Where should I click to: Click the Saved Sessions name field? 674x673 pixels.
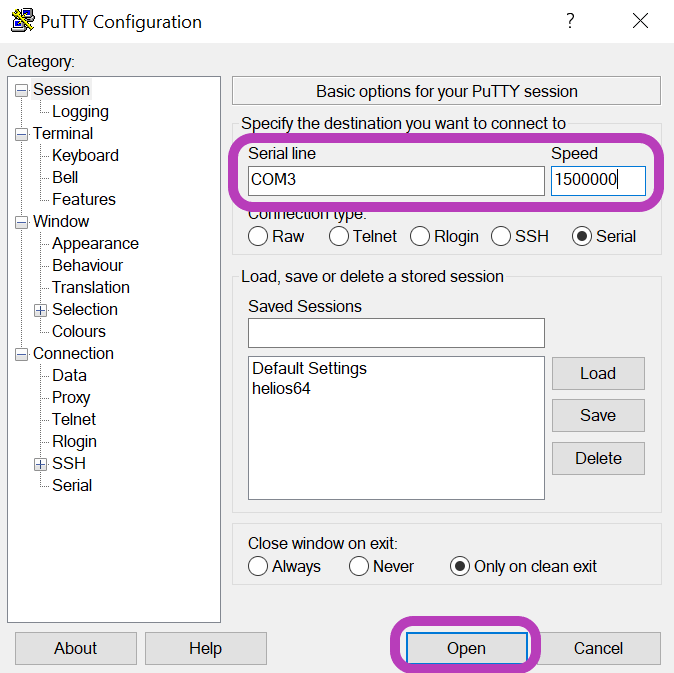coord(396,333)
